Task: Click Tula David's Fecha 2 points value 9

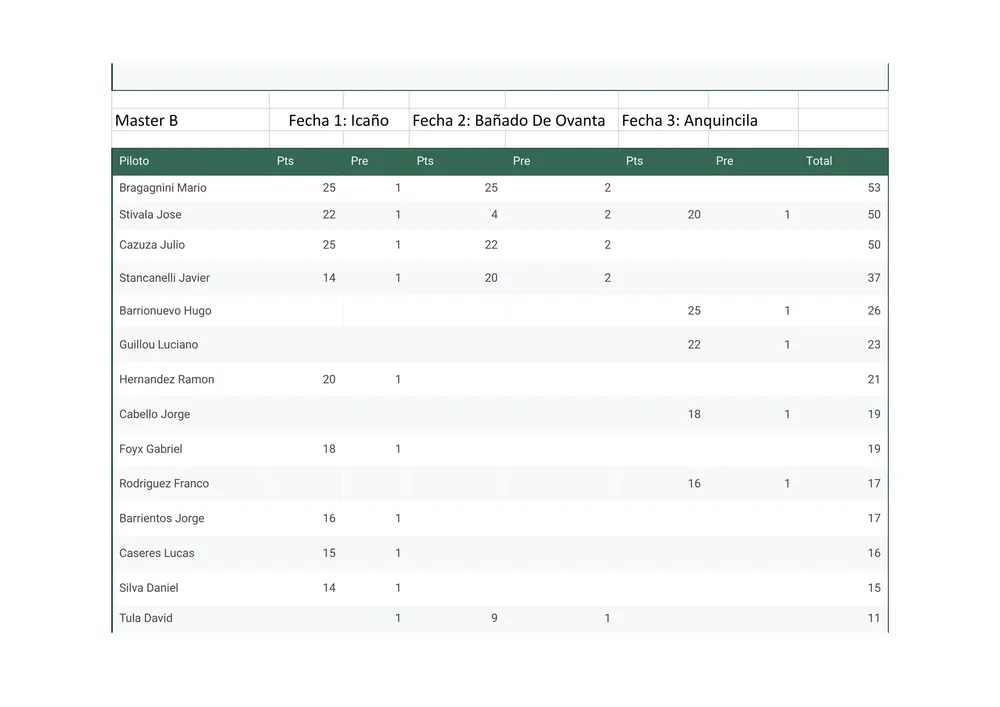Action: 494,618
